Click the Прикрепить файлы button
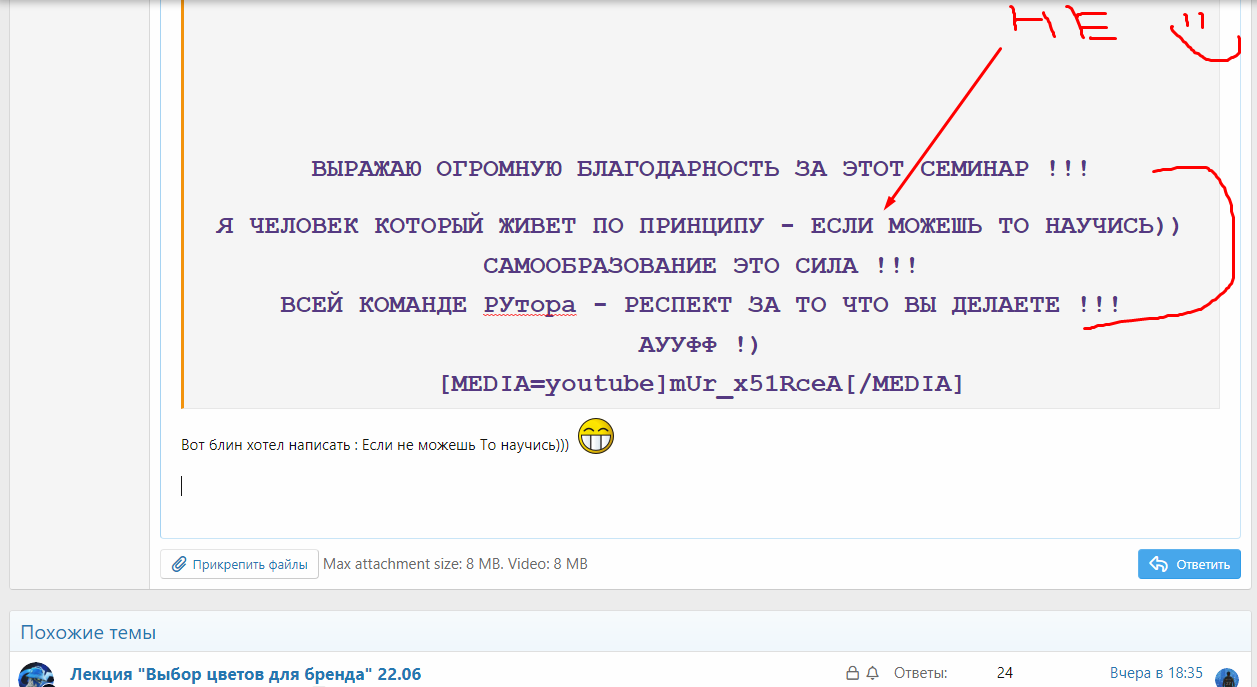This screenshot has width=1257, height=687. [x=238, y=563]
